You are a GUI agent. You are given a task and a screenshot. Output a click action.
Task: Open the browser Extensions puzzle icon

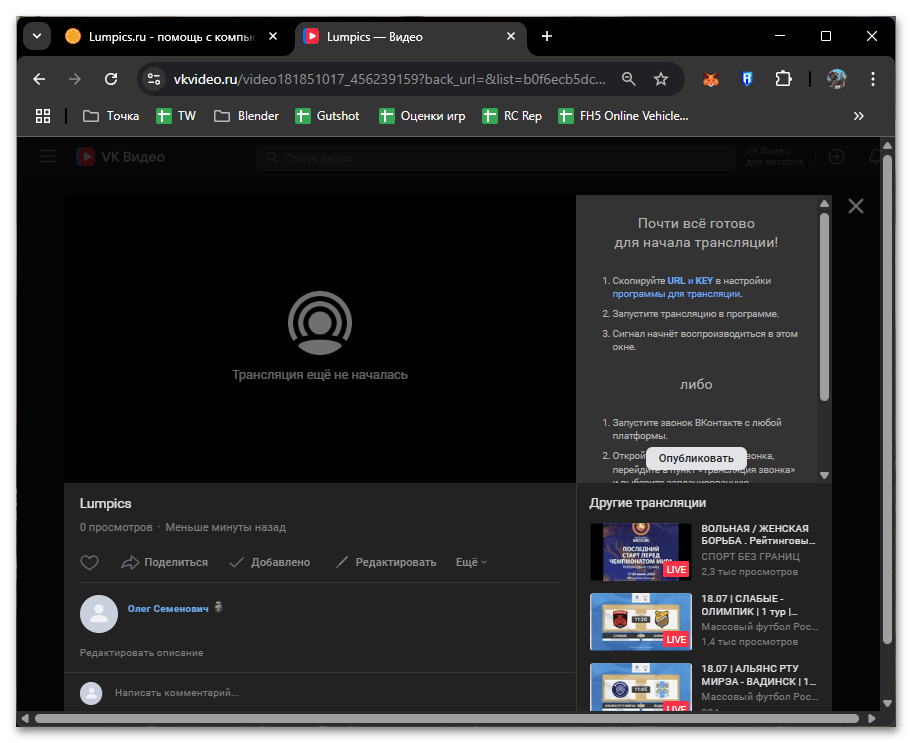[x=784, y=79]
